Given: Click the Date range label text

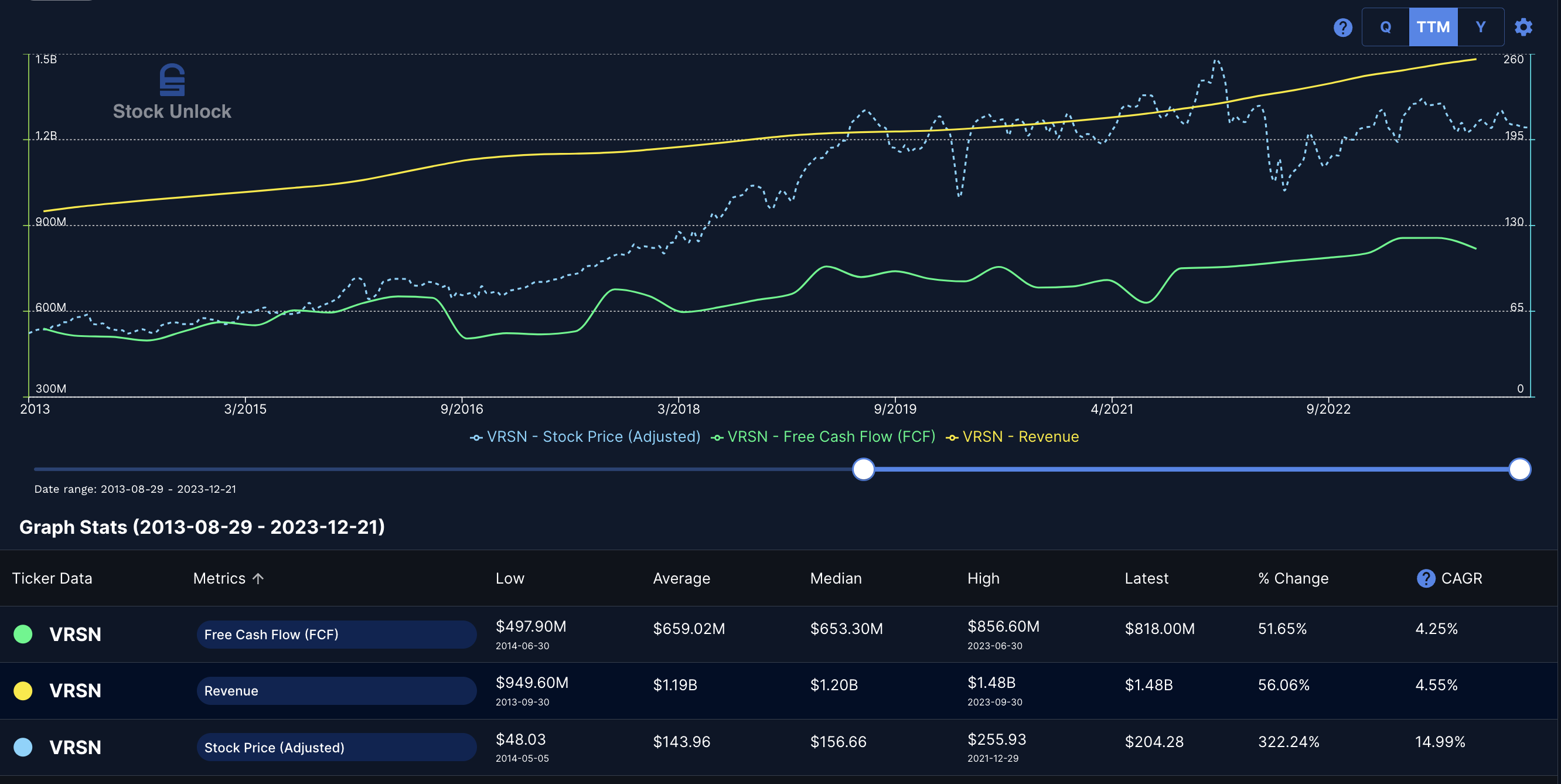Looking at the screenshot, I should [135, 489].
